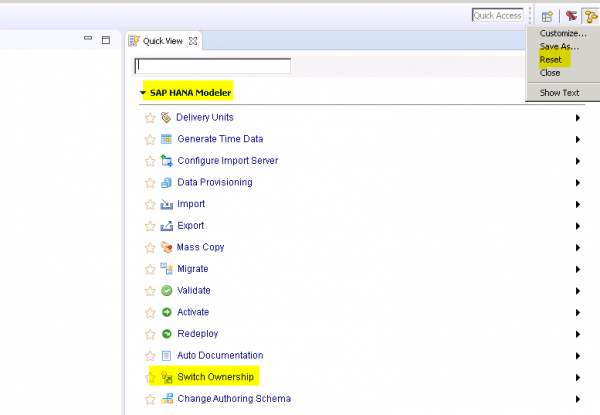
Task: Click the Mass Copy icon
Action: click(166, 247)
